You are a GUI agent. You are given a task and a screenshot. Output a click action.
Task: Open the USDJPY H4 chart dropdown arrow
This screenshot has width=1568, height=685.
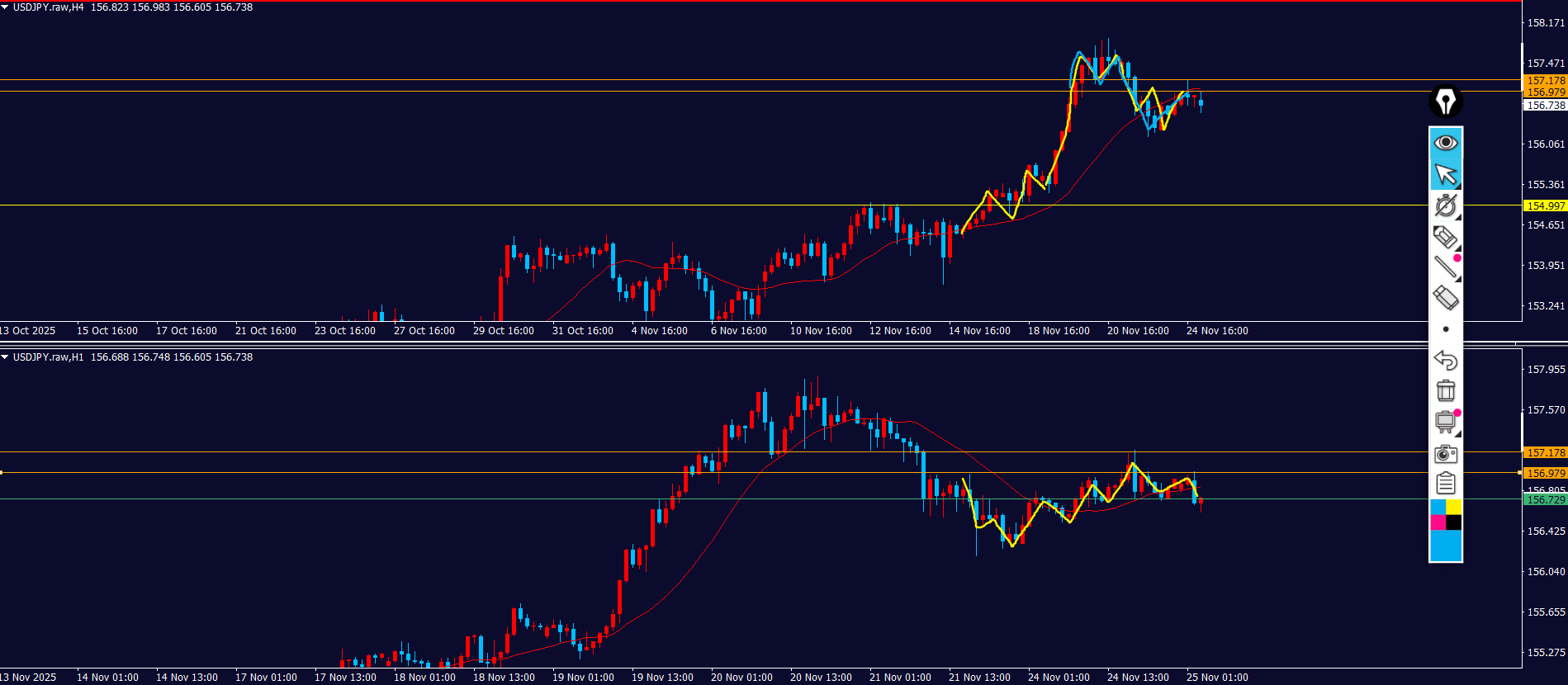tap(5, 7)
